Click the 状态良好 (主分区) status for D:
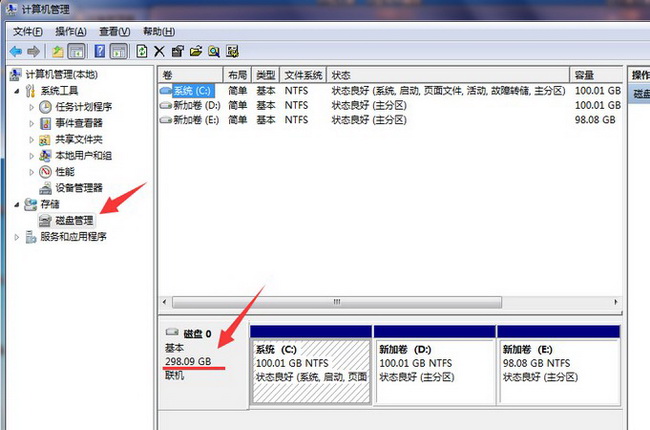The width and height of the screenshot is (650, 430). pos(369,105)
